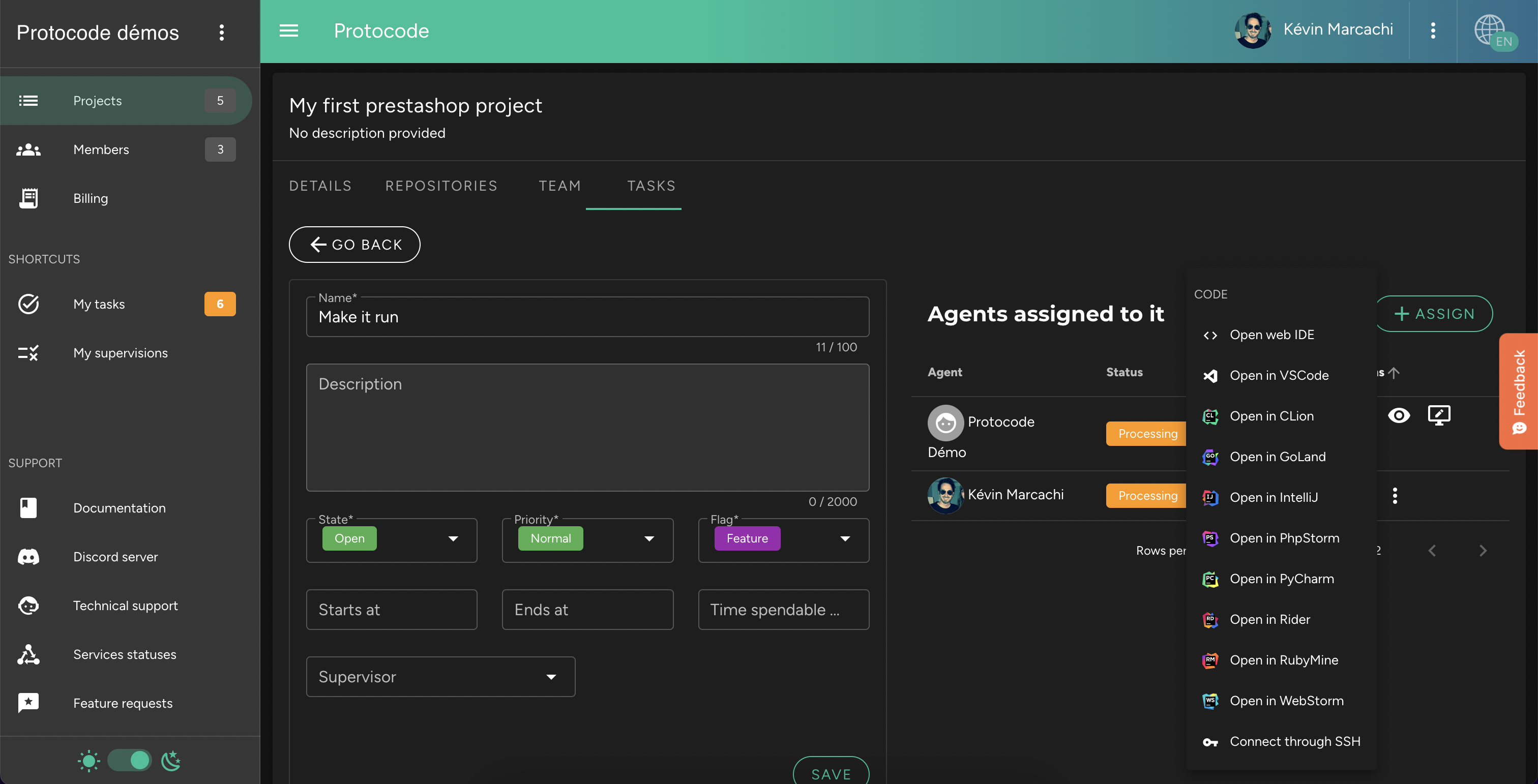Click the moon icon to enable dark mode

(x=171, y=760)
